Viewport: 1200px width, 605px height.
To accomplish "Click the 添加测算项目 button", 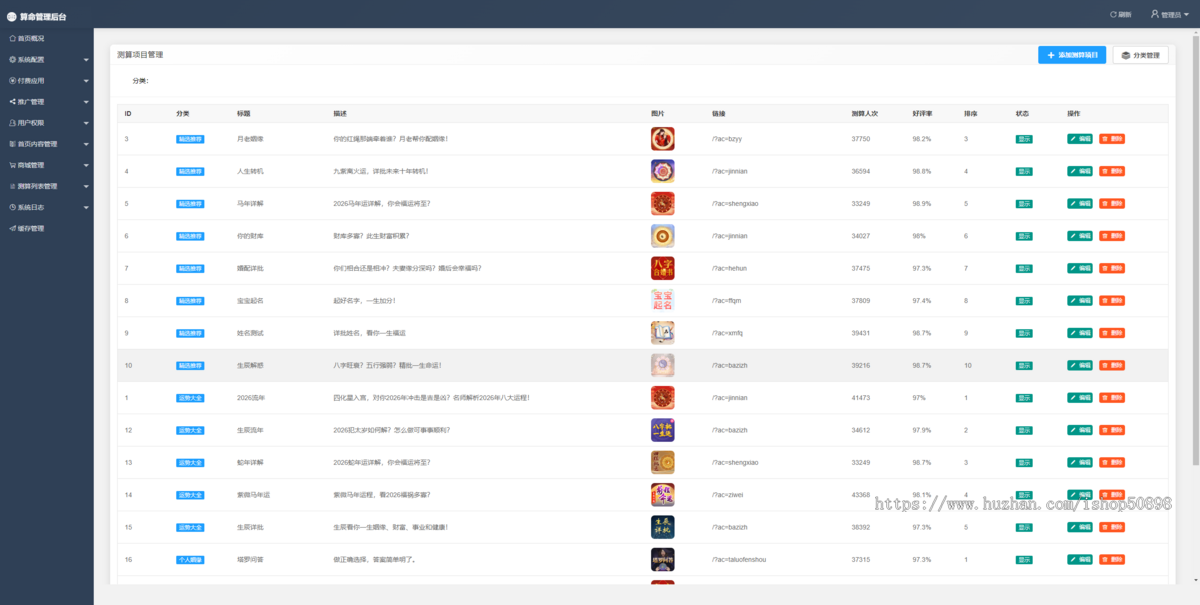I will pos(1072,55).
